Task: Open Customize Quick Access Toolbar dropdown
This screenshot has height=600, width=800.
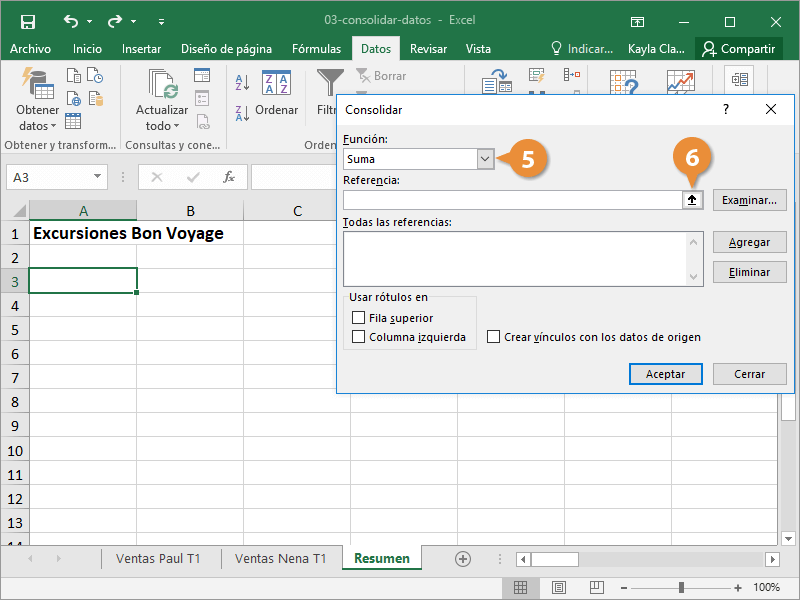Action: click(x=161, y=21)
